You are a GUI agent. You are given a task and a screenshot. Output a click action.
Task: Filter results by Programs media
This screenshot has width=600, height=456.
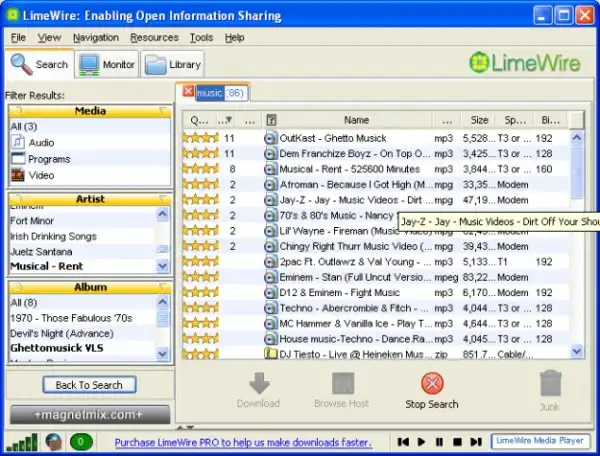click(48, 159)
